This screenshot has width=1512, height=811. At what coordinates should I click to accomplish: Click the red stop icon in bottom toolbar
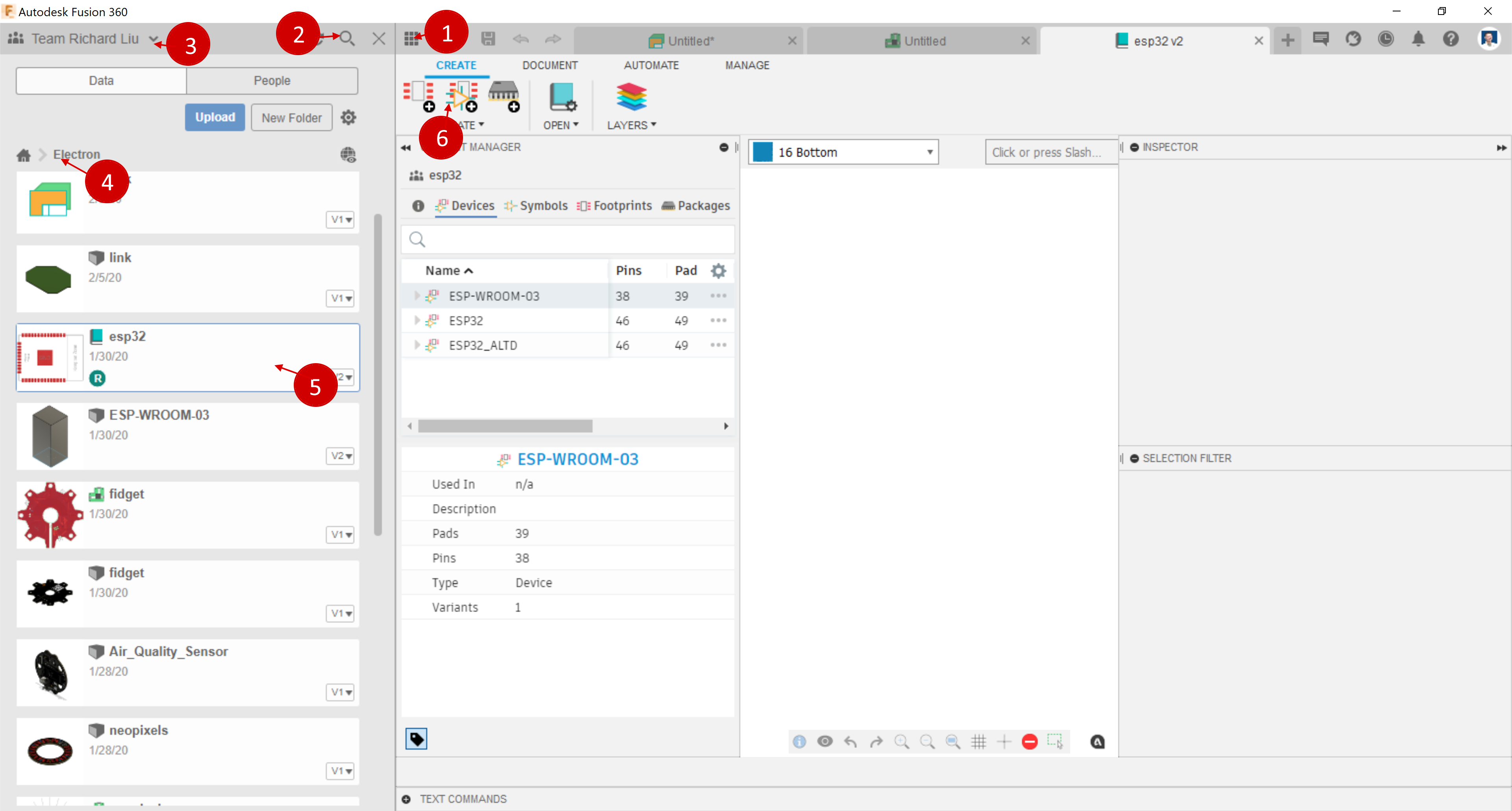coord(1030,742)
